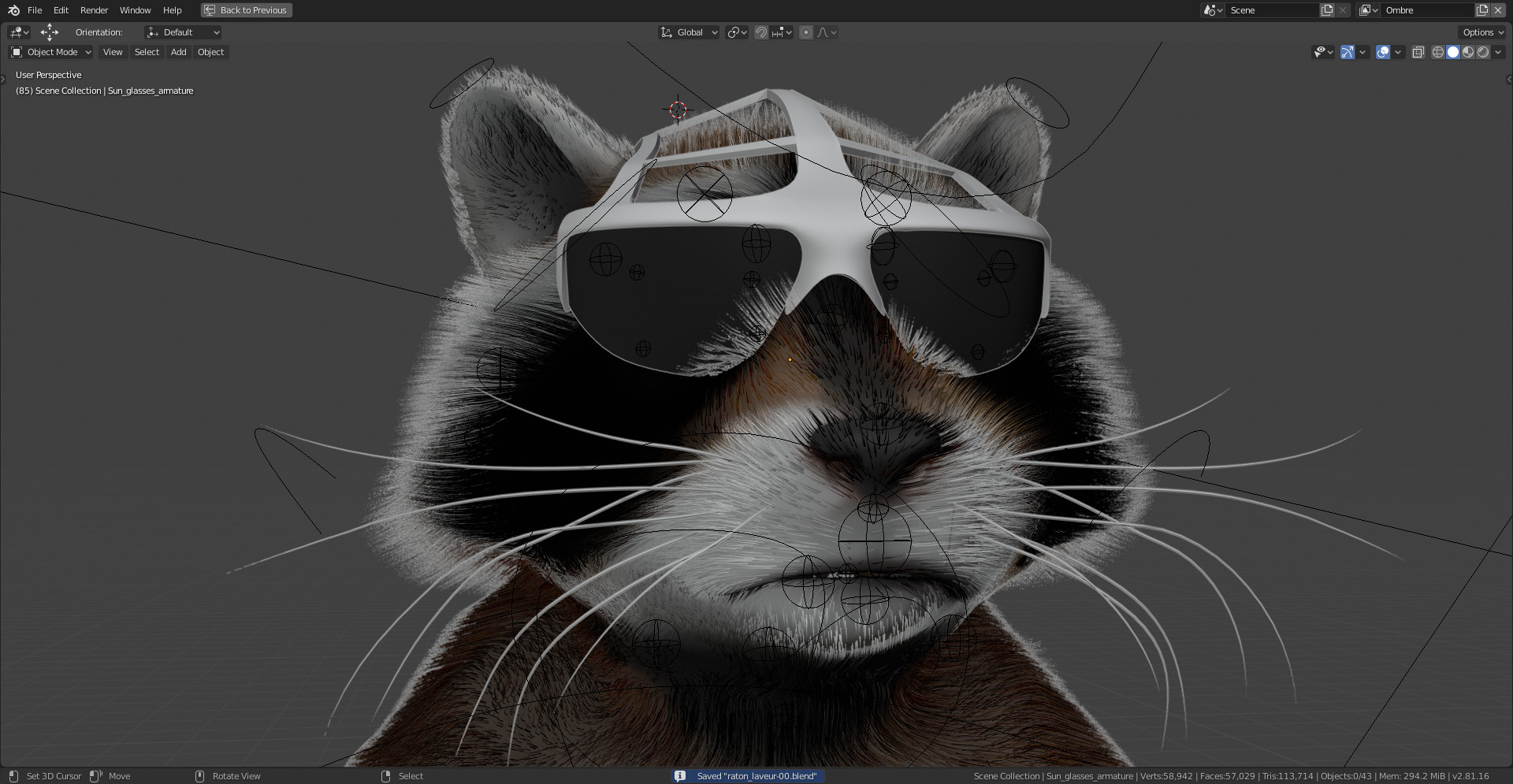This screenshot has height=784, width=1513.
Task: Switch to Material Preview shading
Action: (1468, 52)
